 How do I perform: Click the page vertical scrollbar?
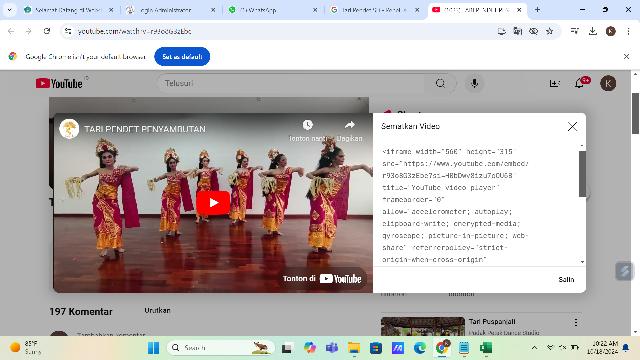(636, 113)
